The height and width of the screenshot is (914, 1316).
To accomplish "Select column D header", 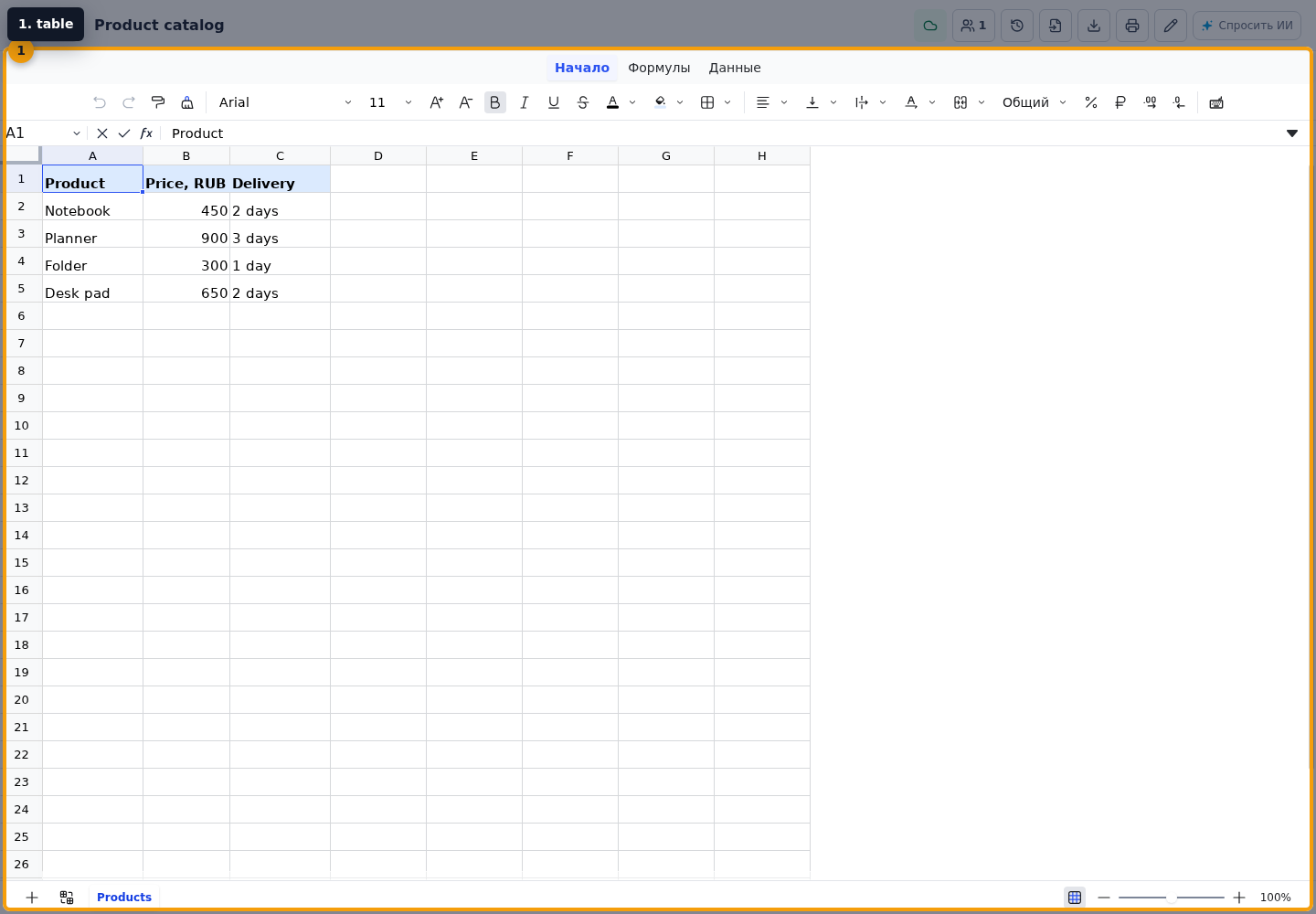I will (378, 155).
